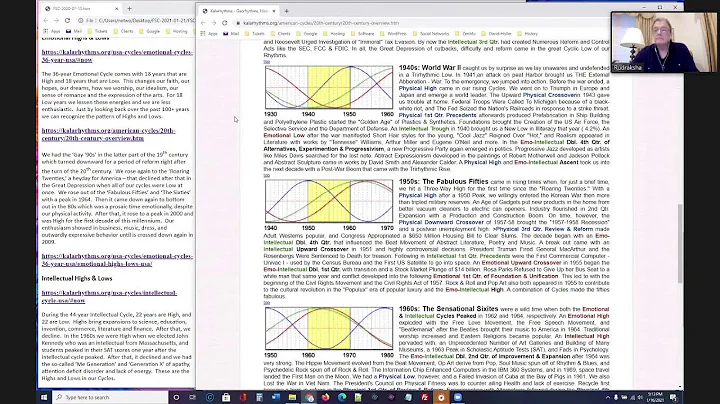Switch to Zoom from the taskbar
720x404 pixels.
458,397
